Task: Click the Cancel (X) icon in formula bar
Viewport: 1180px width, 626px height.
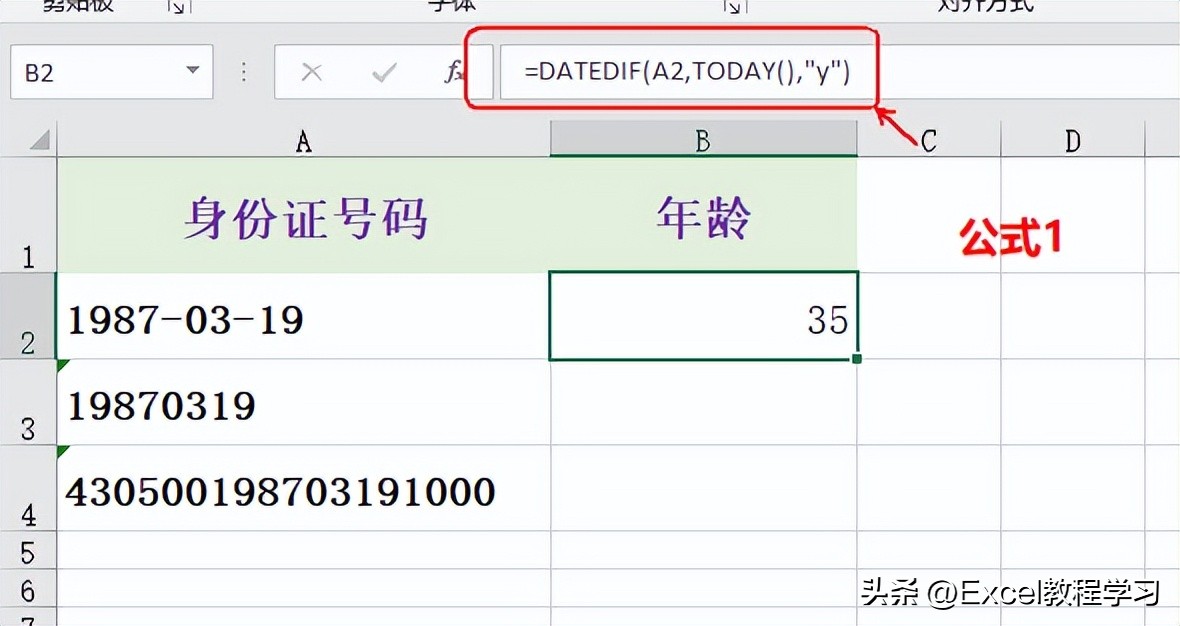Action: [x=313, y=72]
